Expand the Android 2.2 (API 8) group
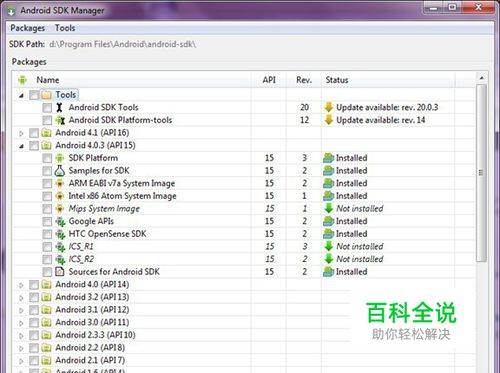This screenshot has width=500, height=373. pyautogui.click(x=21, y=349)
